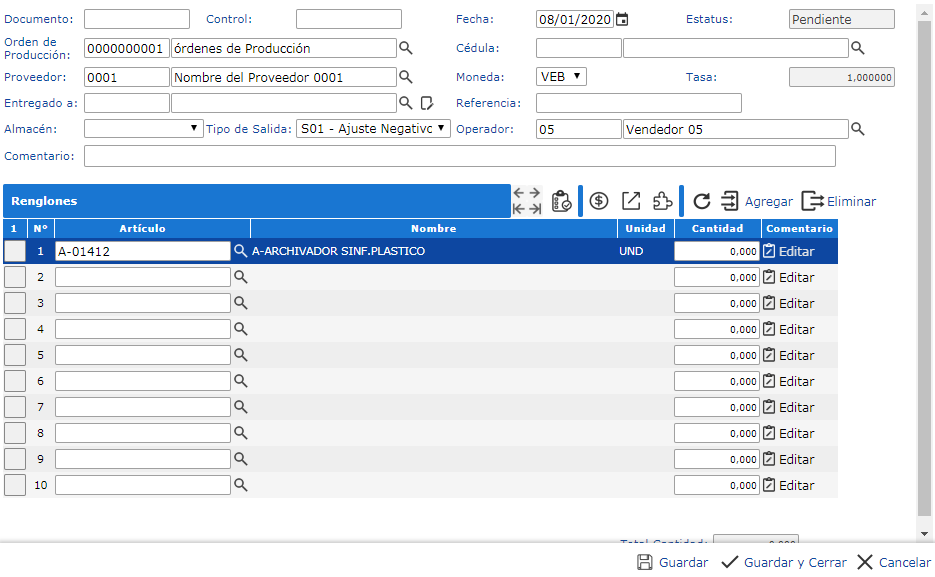Click Editar link on row 3
Viewport: 935px width, 577px height.
pos(789,303)
